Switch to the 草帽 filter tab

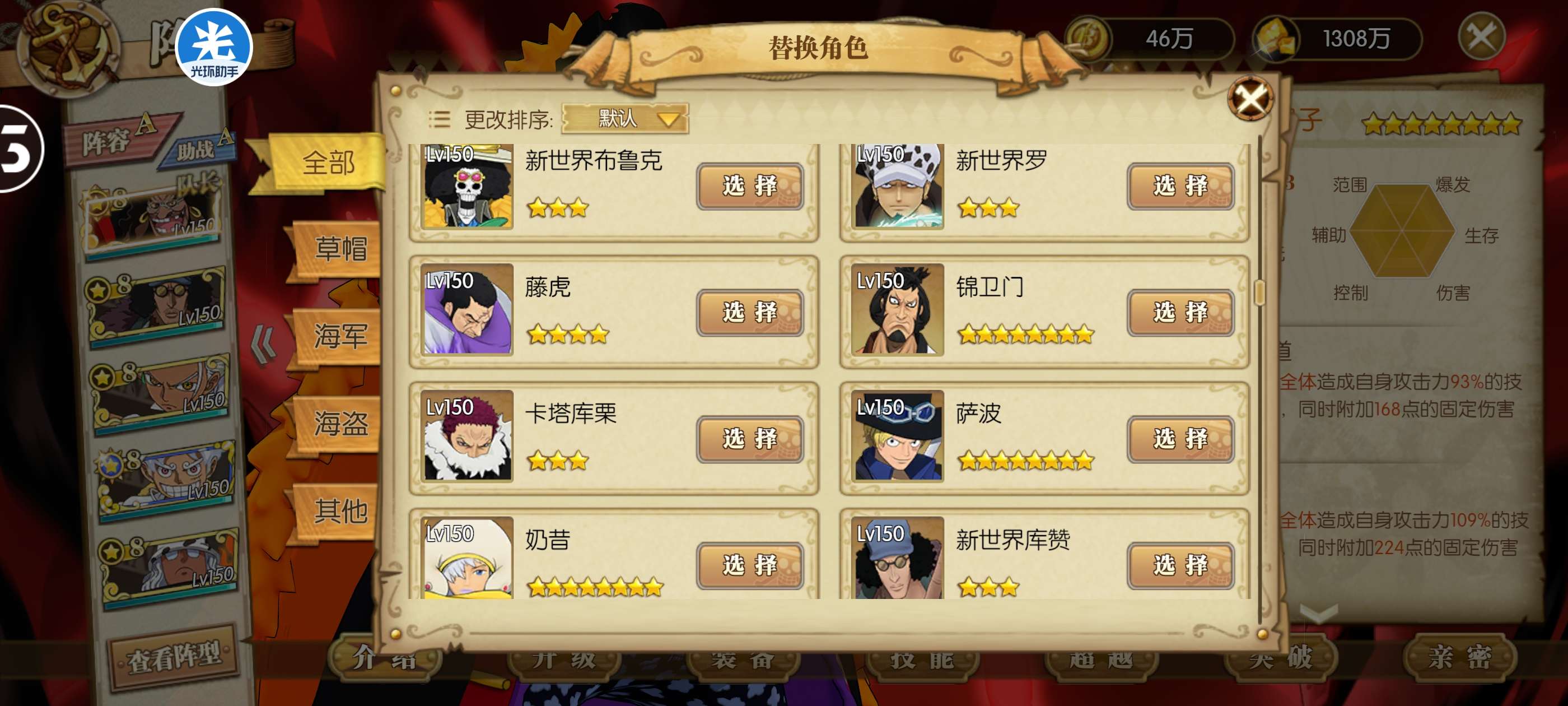[x=339, y=249]
